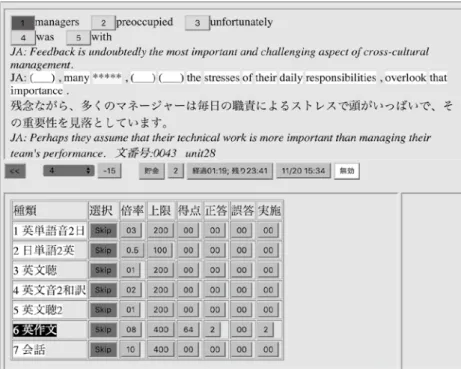Click the 08 multiplier for 英作文
The width and height of the screenshot is (461, 369).
click(131, 330)
